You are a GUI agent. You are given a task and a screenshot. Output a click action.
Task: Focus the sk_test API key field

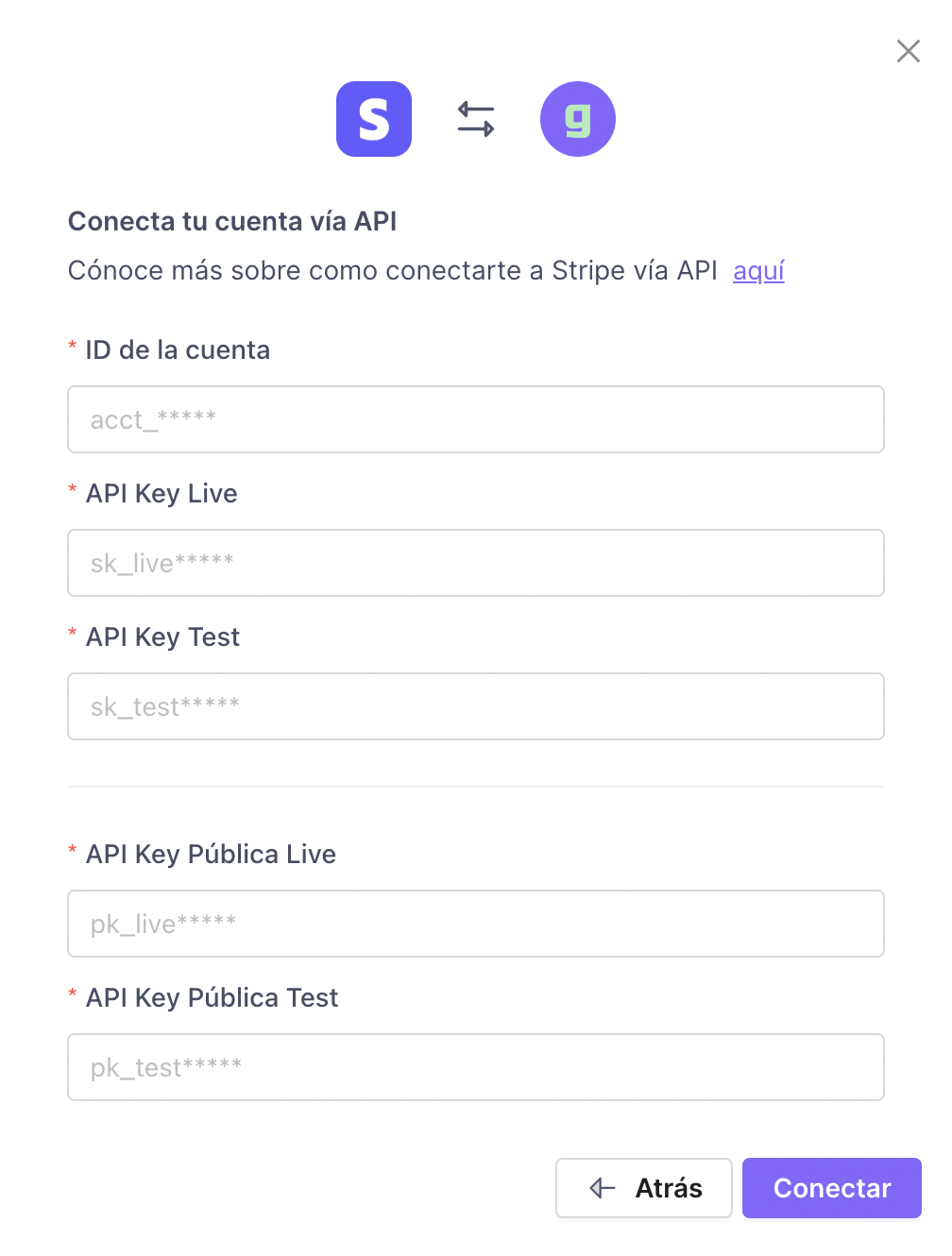[x=476, y=706]
